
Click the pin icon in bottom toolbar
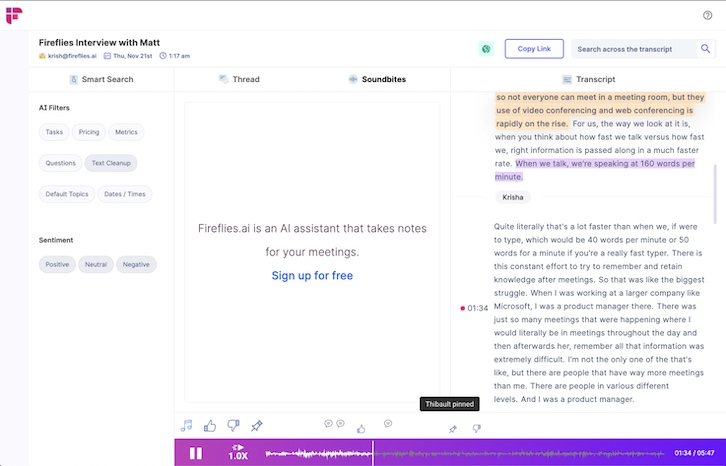pos(257,426)
